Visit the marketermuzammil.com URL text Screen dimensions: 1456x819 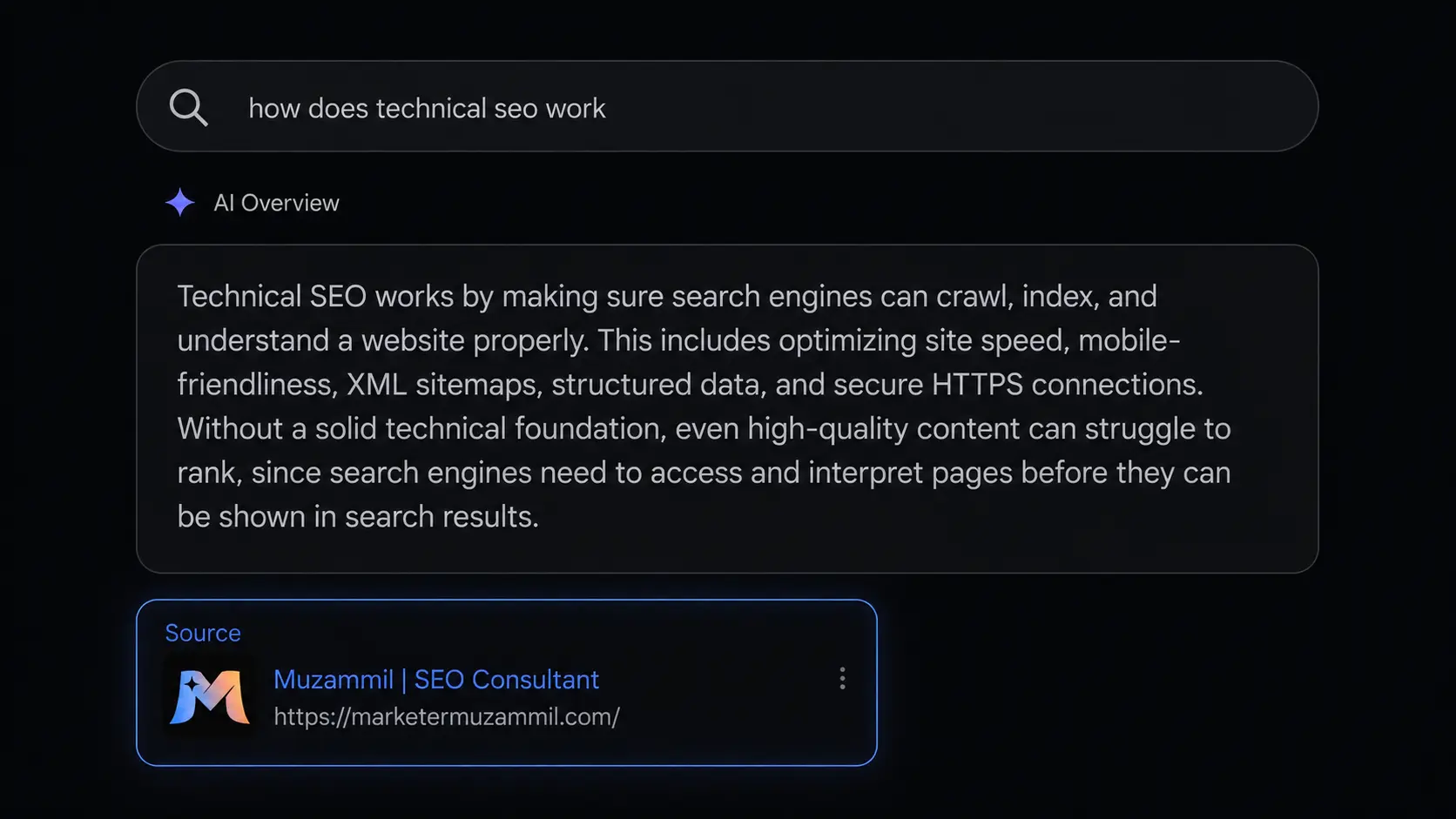point(447,717)
